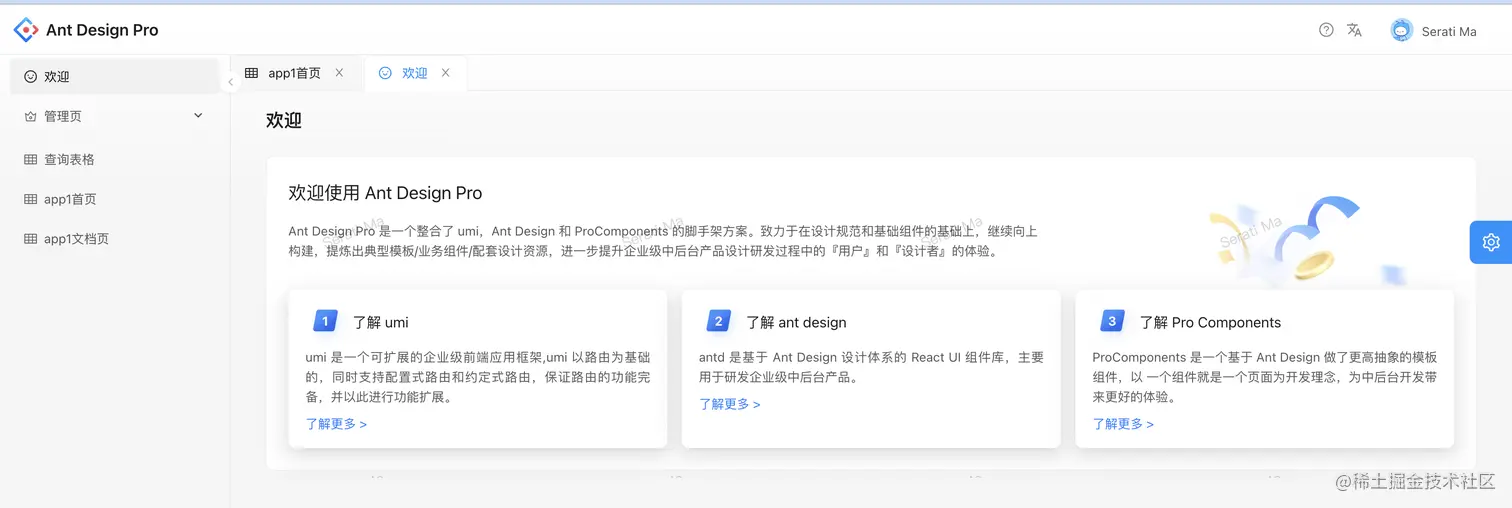
Task: Expand the 管理页 submenu chevron
Action: [x=198, y=116]
